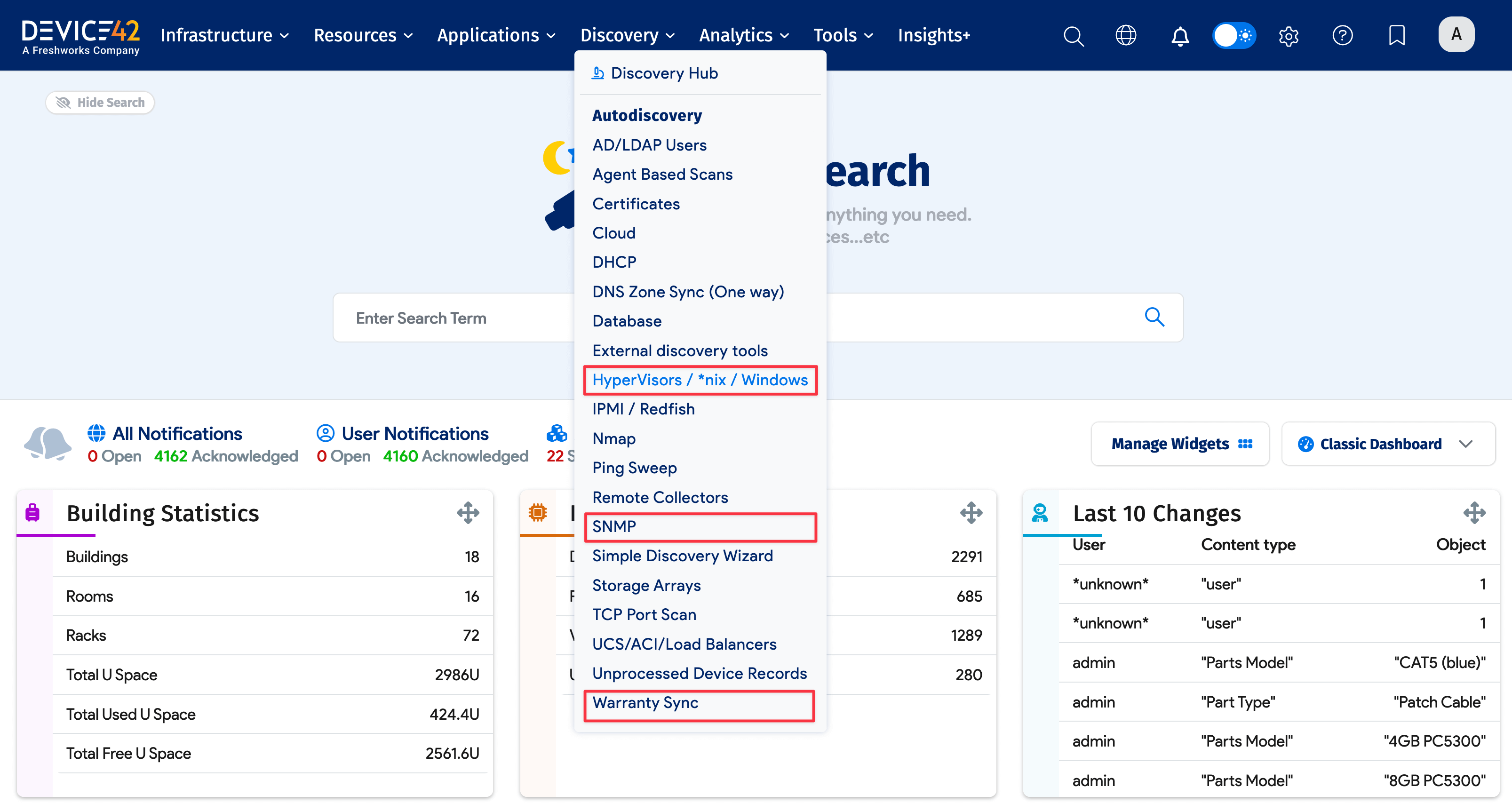The image size is (1512, 811).
Task: Click the globe language icon
Action: [x=1126, y=35]
